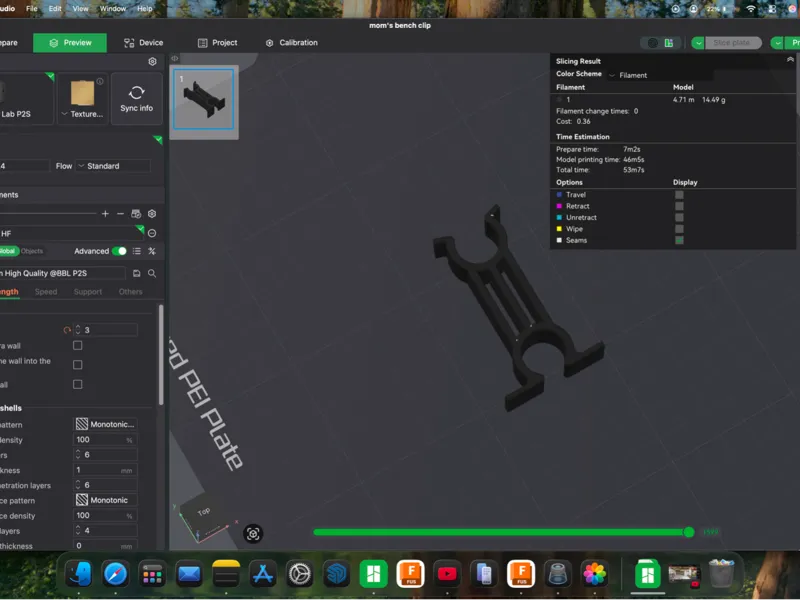Toggle Travel display checkbox
The width and height of the screenshot is (800, 600).
click(679, 195)
